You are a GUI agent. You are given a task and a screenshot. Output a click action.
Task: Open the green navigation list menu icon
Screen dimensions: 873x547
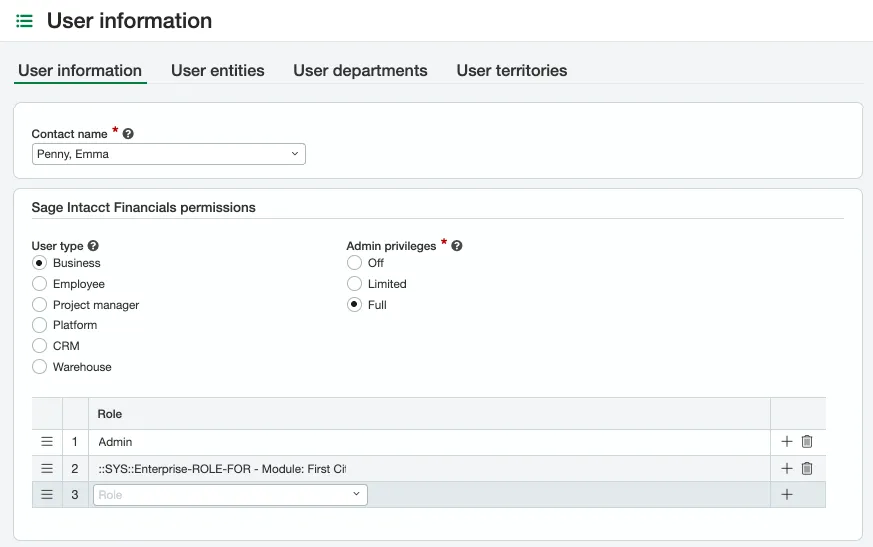(24, 21)
